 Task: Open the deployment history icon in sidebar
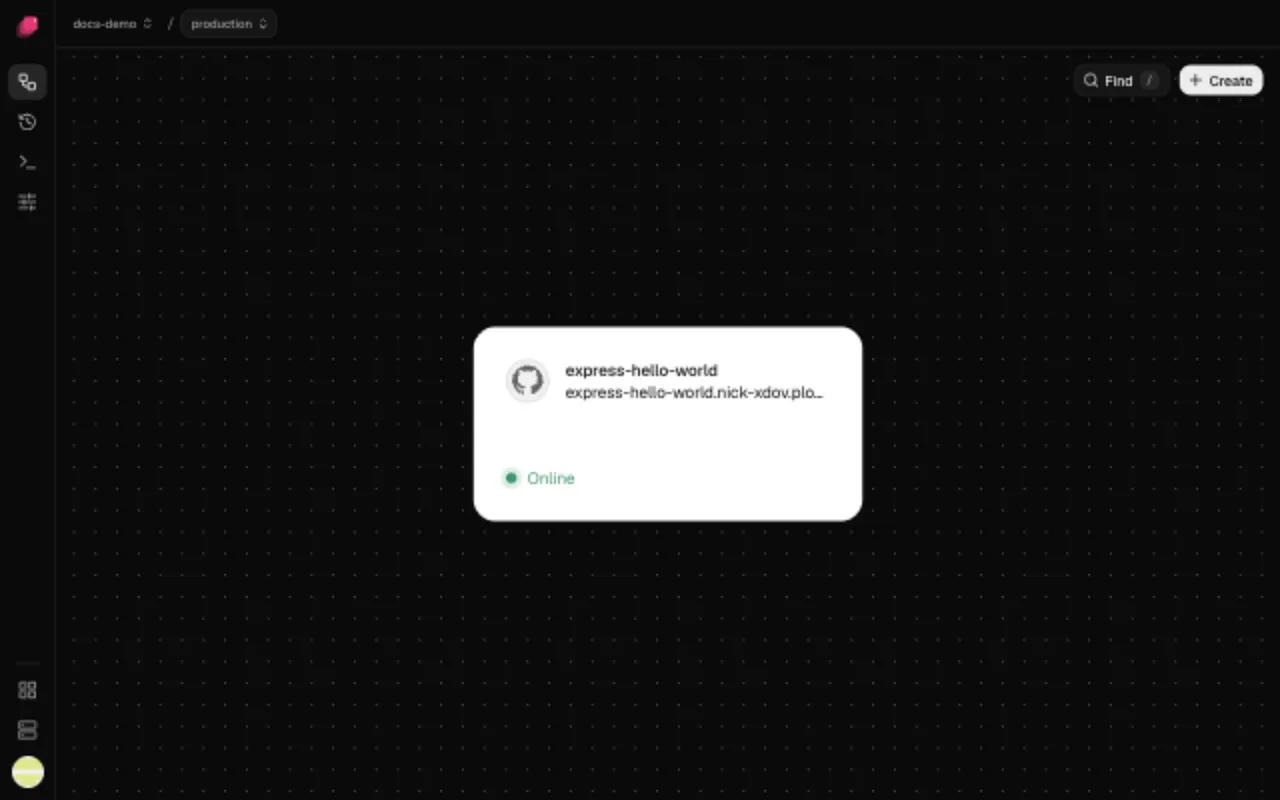pos(28,122)
